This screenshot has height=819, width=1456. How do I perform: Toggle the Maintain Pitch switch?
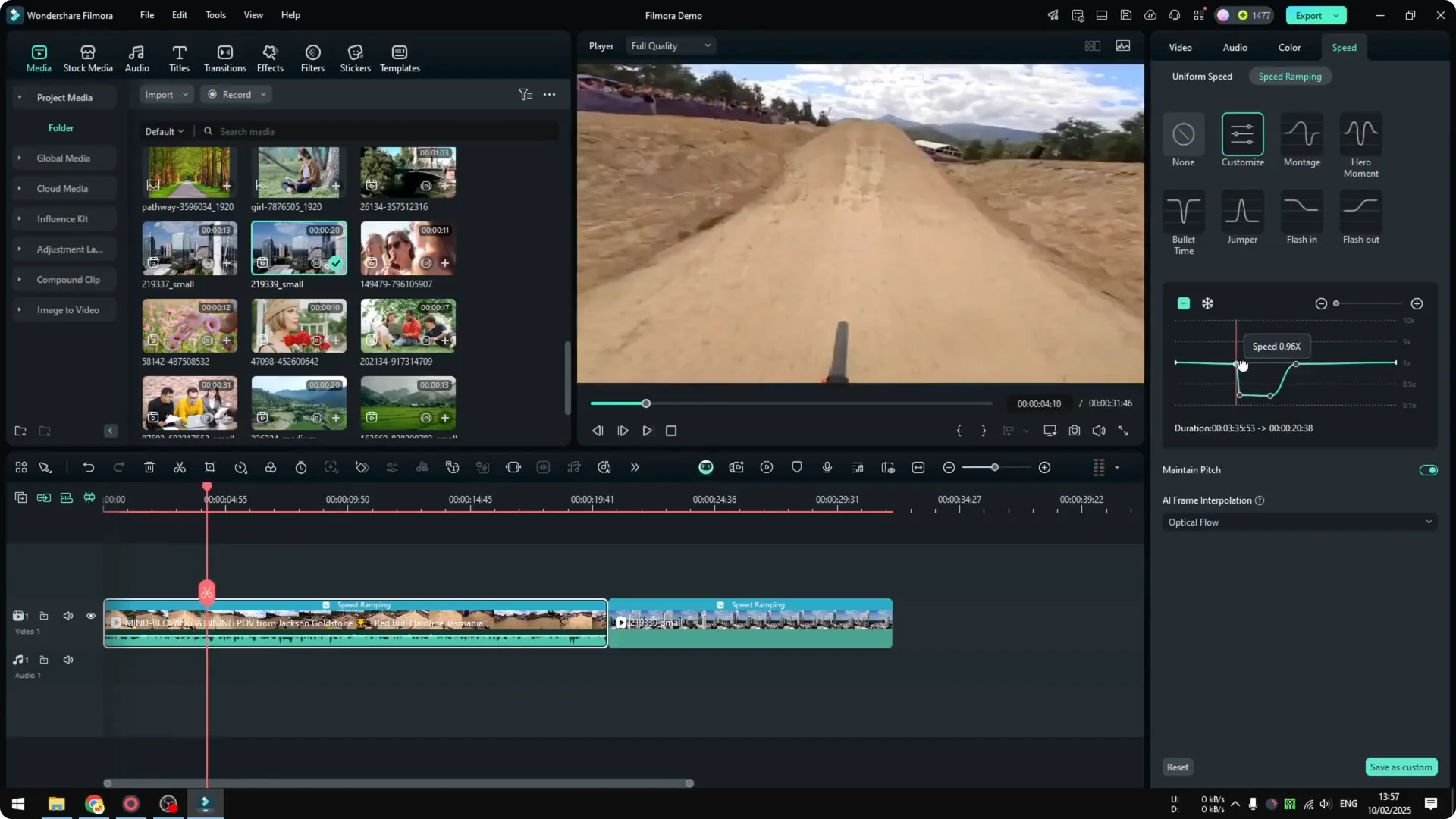[1427, 470]
